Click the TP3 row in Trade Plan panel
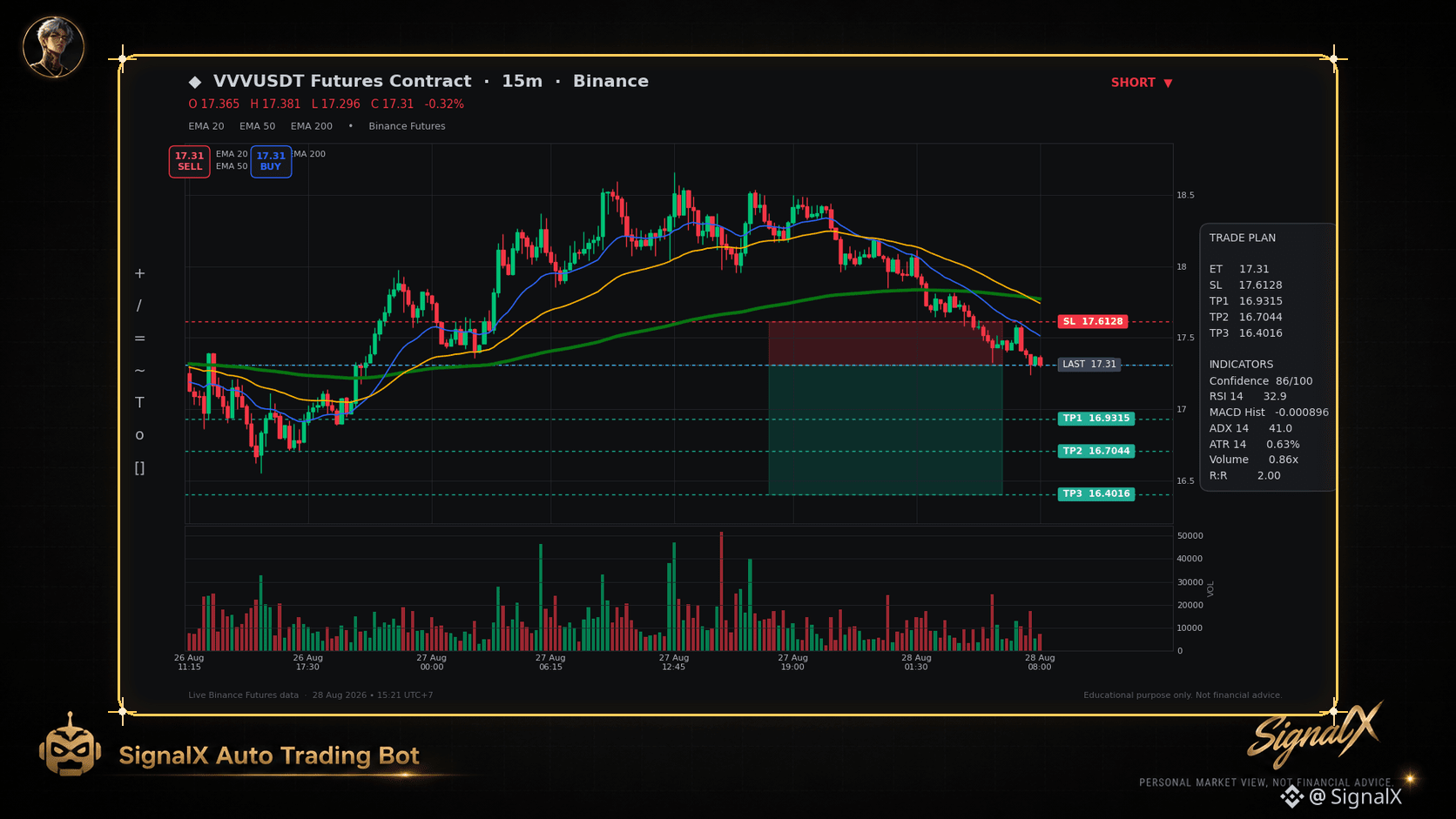This screenshot has width=1456, height=819. pyautogui.click(x=1246, y=333)
